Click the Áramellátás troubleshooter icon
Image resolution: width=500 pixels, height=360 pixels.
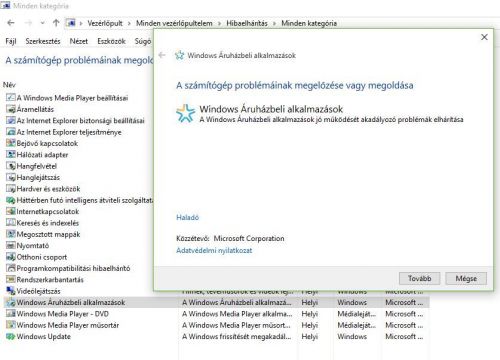coord(11,109)
